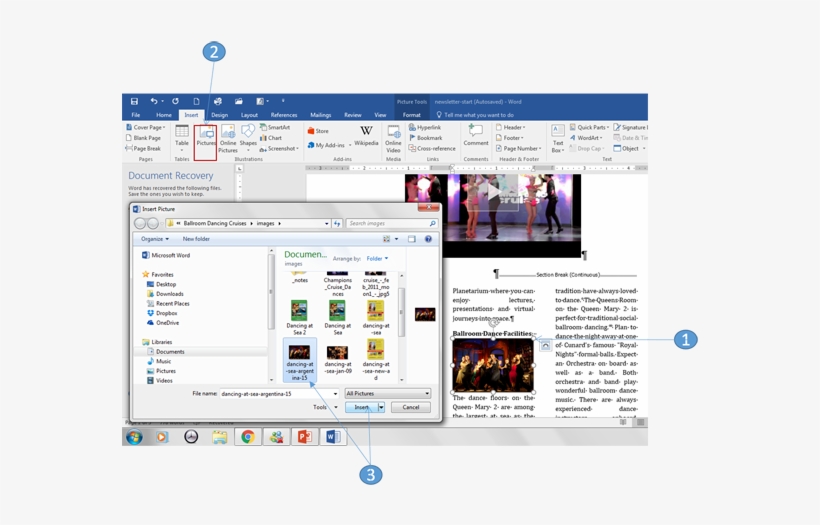
Task: Insert a SmartArt graphic
Action: [275, 128]
